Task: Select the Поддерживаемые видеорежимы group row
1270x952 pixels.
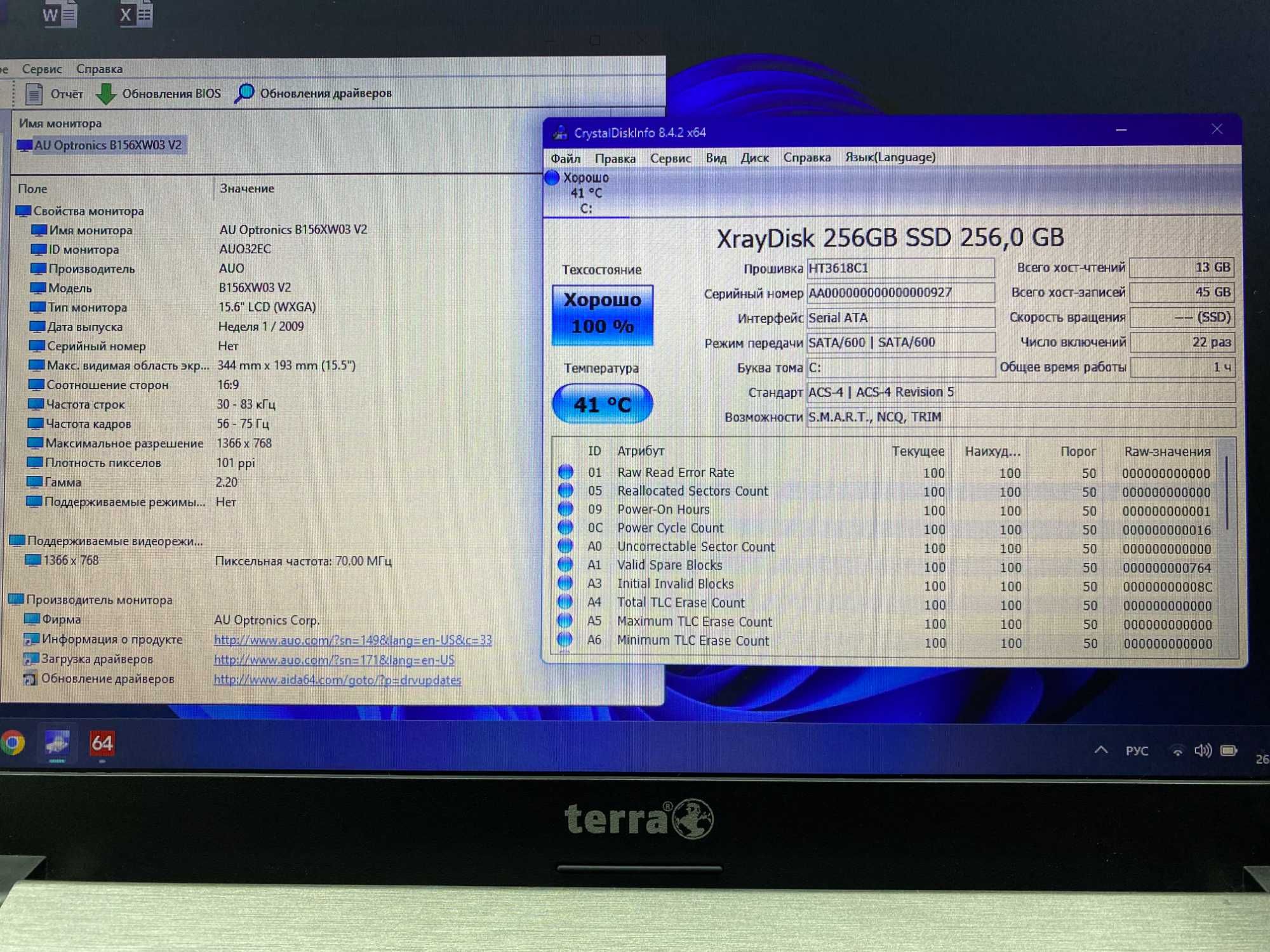Action: pos(107,541)
